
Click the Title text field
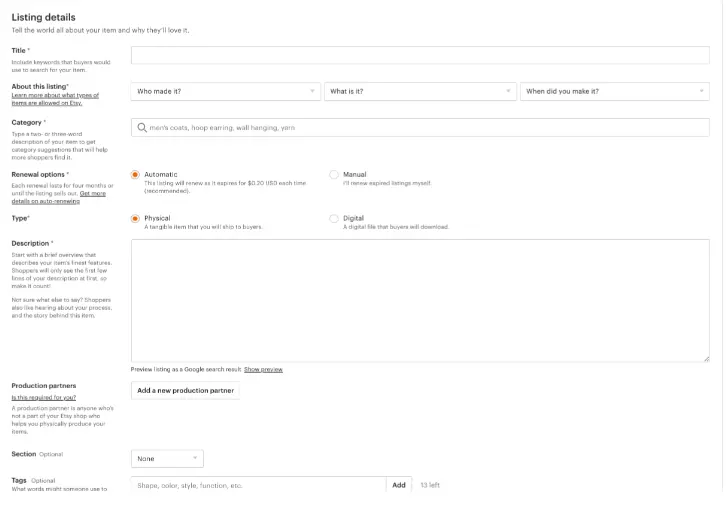click(420, 55)
